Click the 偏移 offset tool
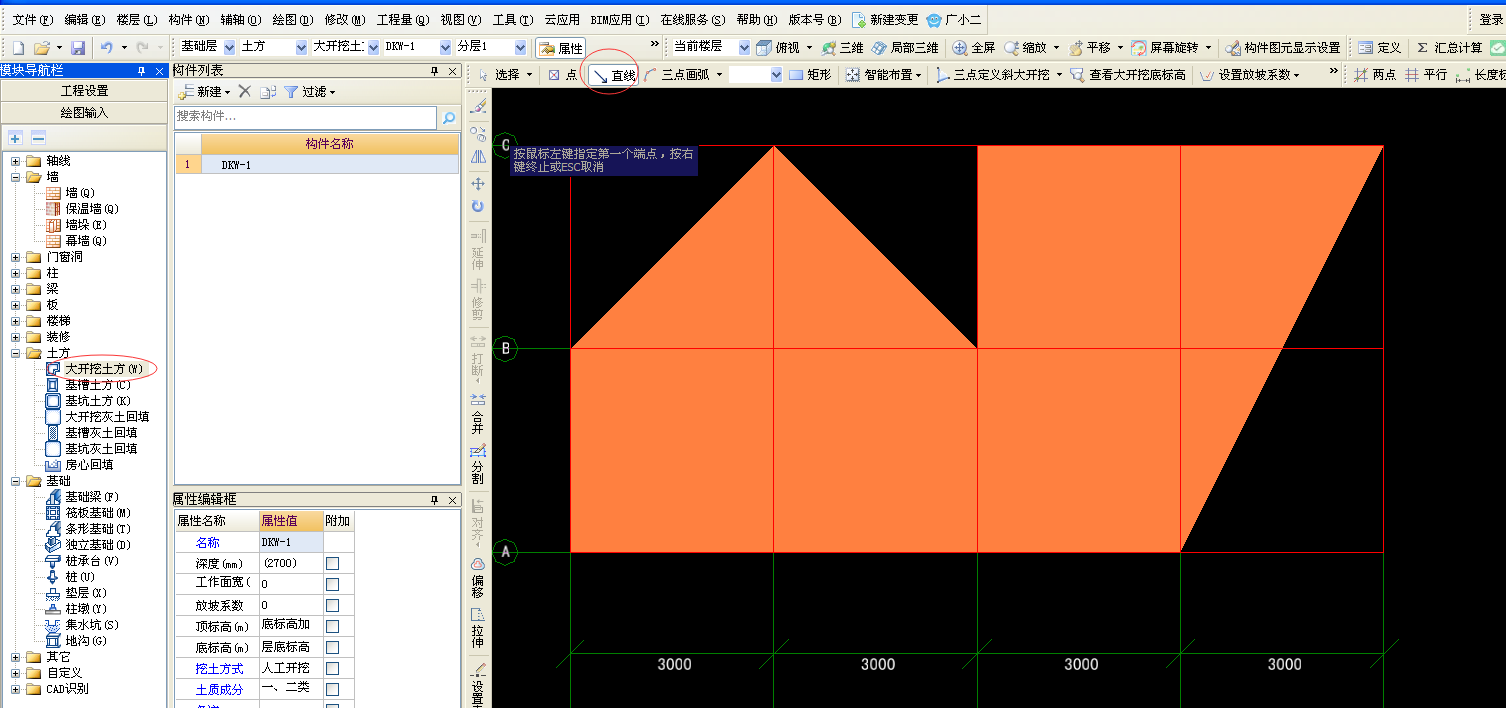1506x708 pixels. coord(478,578)
